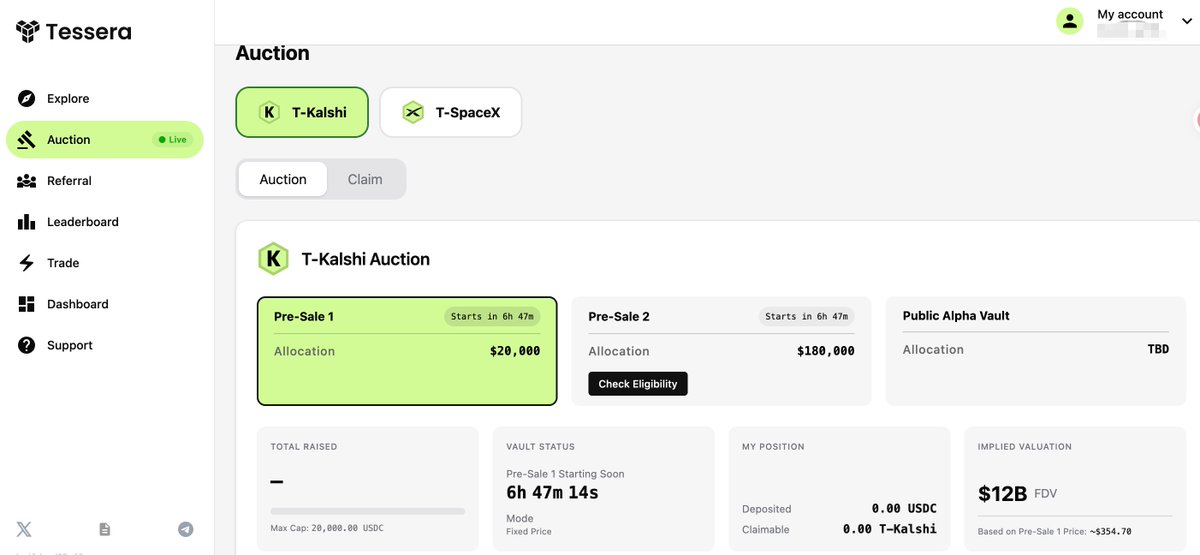Screen dimensions: 1200x555
Task: Go to Explore in sidebar
Action: [105, 98]
